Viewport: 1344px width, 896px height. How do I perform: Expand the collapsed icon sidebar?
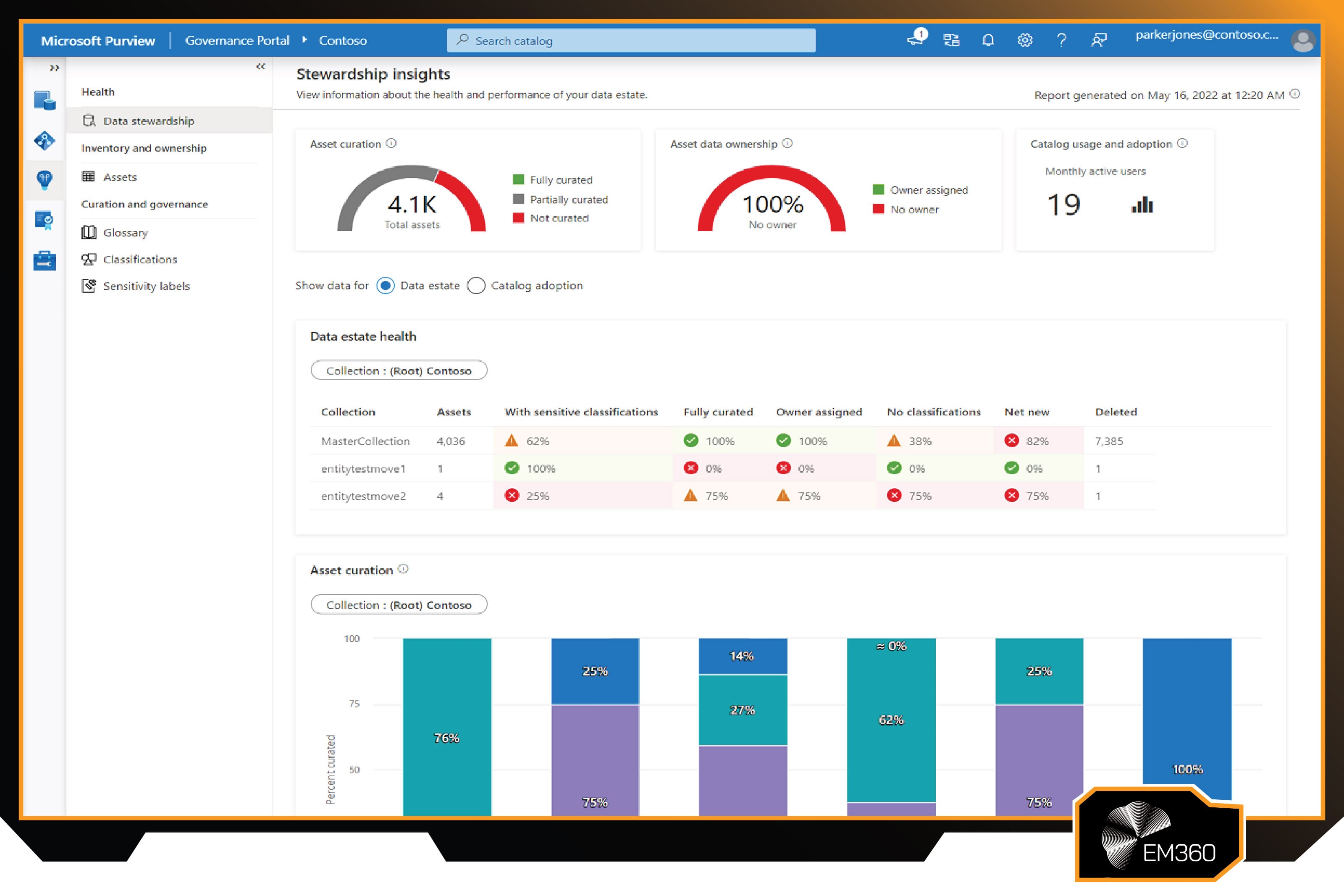coord(55,67)
